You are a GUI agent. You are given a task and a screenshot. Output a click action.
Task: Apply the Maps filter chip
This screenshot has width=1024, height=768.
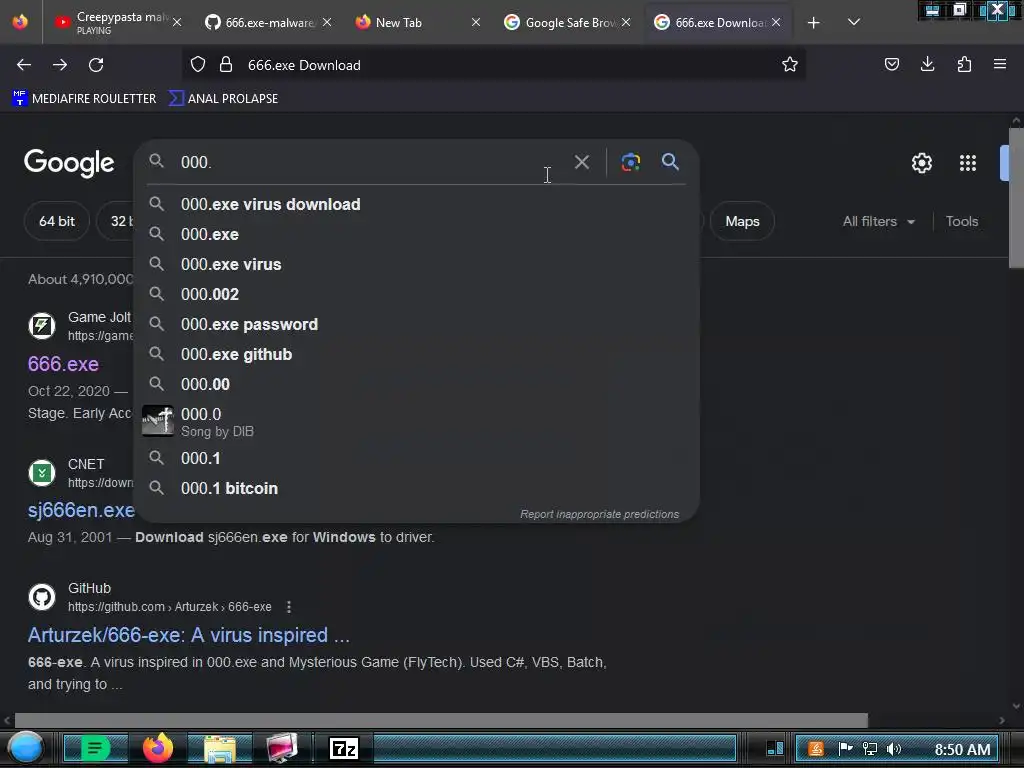click(x=743, y=221)
